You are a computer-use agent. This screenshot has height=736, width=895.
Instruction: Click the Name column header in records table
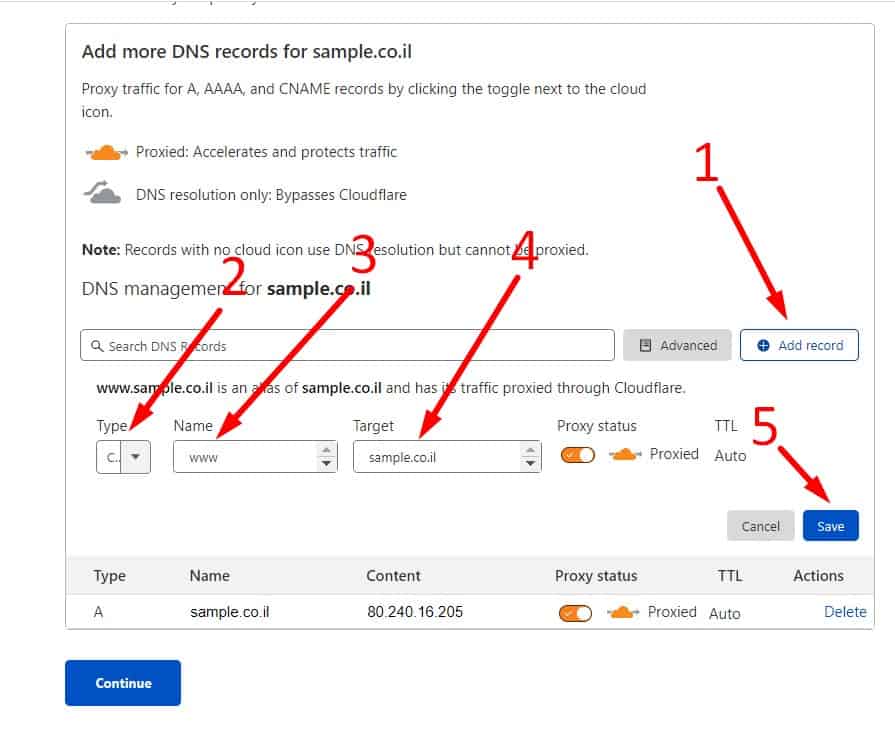pos(209,576)
